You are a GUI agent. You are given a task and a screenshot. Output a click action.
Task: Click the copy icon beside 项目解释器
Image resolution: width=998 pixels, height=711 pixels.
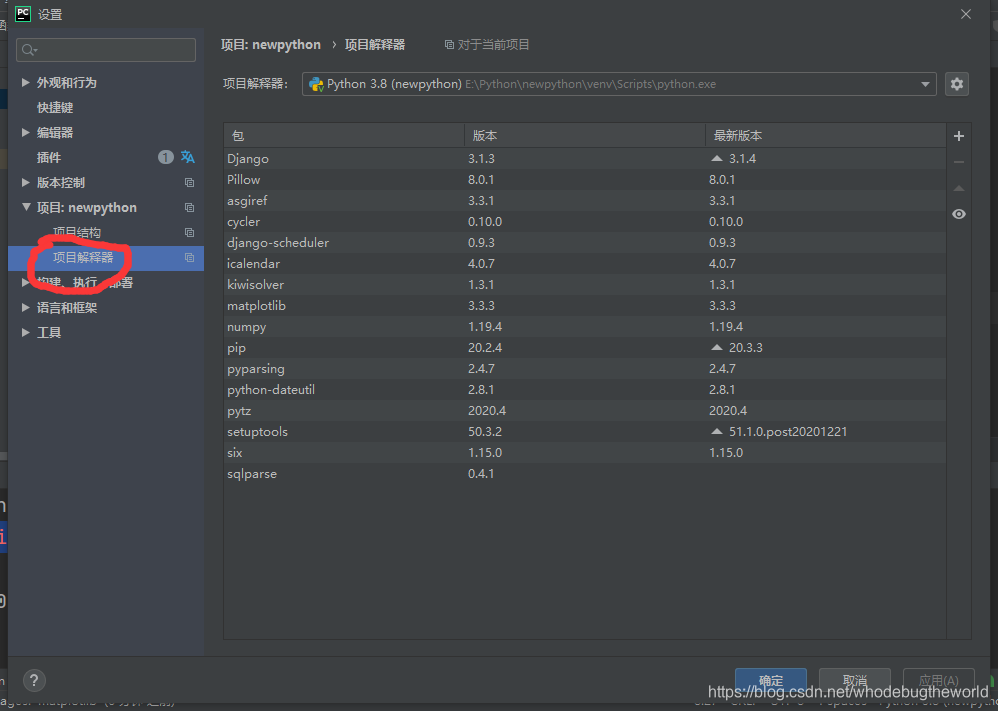click(x=189, y=258)
